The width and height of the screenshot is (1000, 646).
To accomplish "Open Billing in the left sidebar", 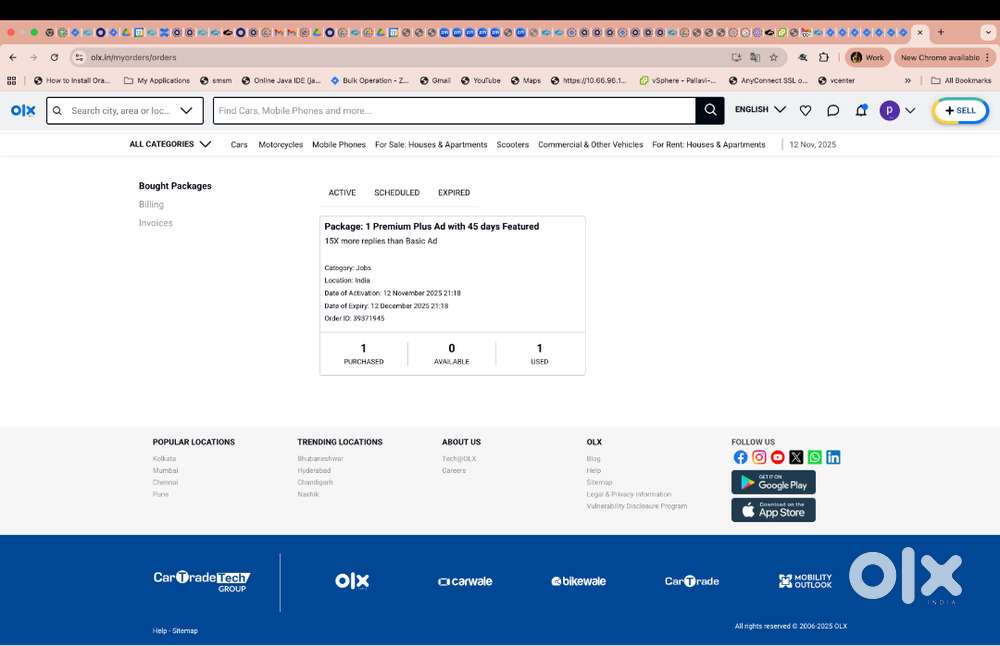I will [151, 205].
